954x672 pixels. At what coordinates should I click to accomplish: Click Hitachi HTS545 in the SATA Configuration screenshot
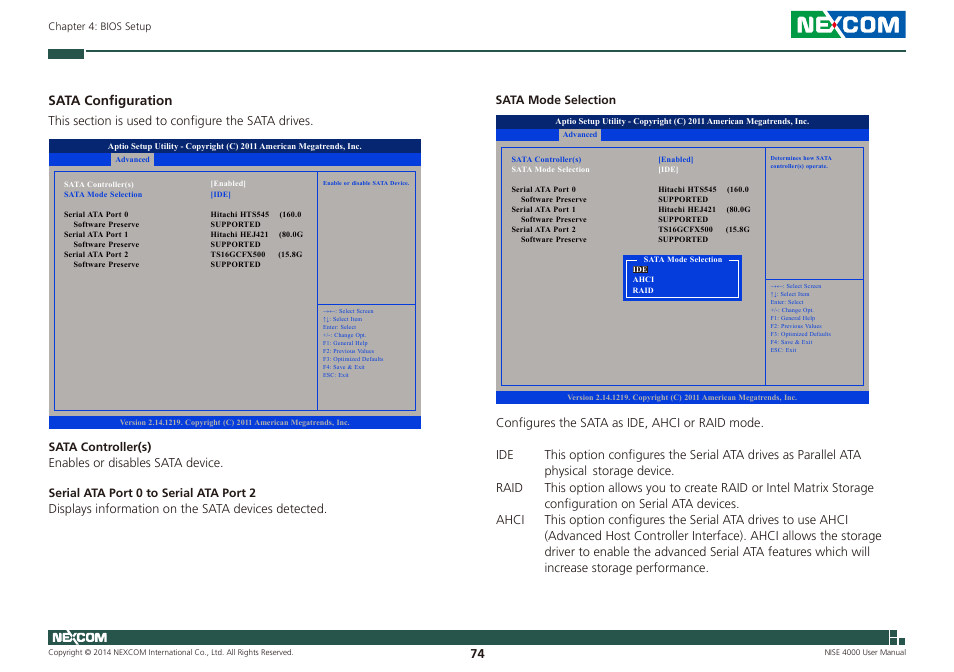coord(240,215)
